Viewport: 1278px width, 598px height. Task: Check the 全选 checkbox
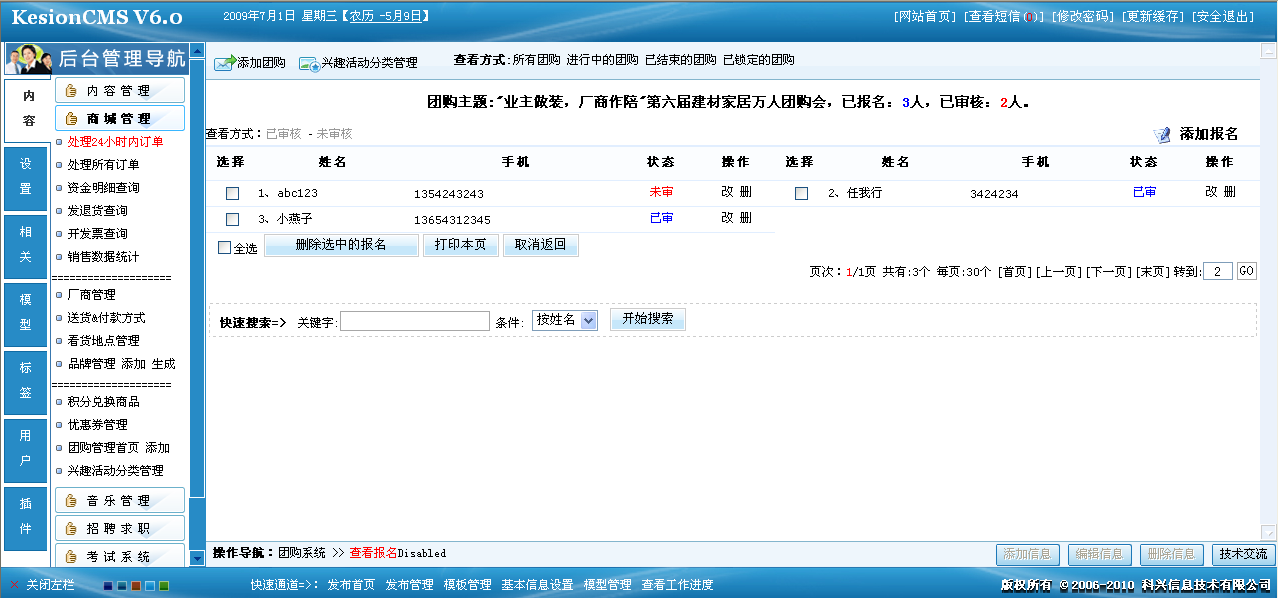[x=224, y=244]
